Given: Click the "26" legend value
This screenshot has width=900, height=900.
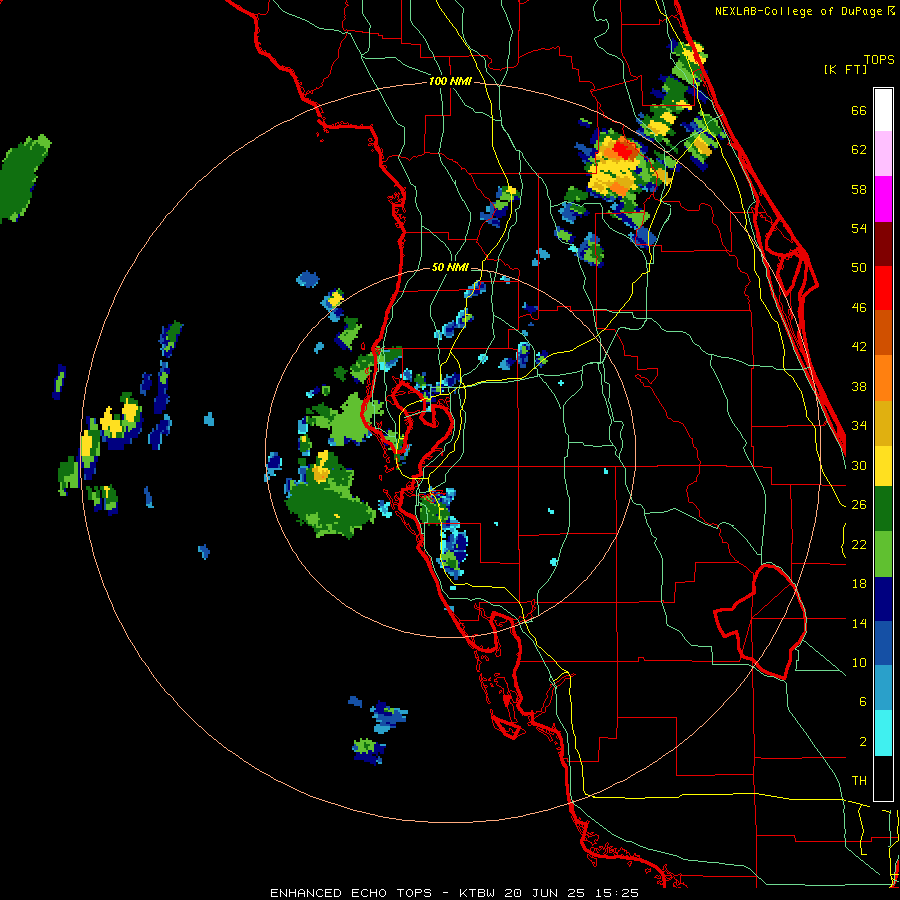Looking at the screenshot, I should point(859,505).
